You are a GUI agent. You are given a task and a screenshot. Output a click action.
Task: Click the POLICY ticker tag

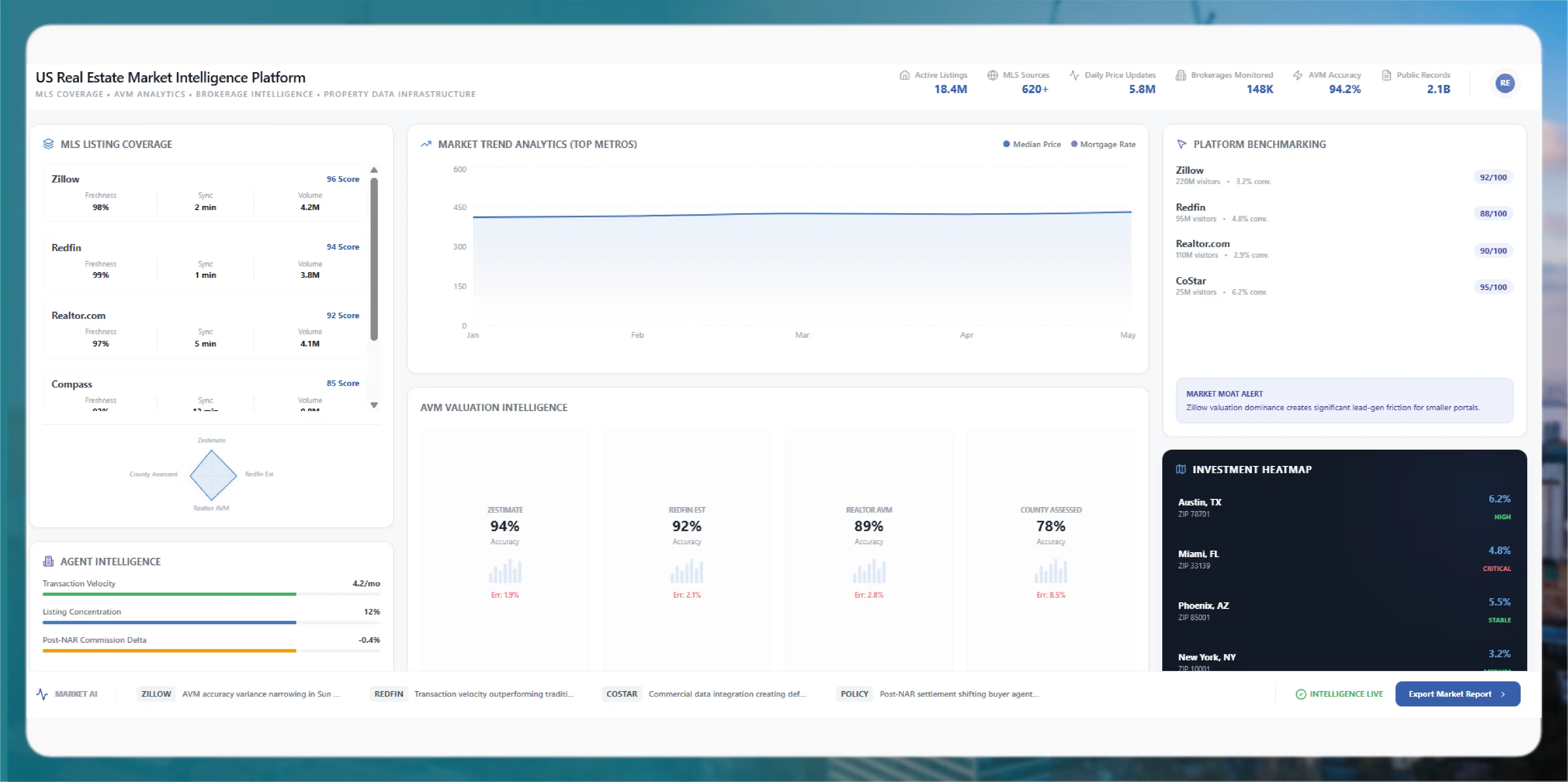(x=854, y=694)
